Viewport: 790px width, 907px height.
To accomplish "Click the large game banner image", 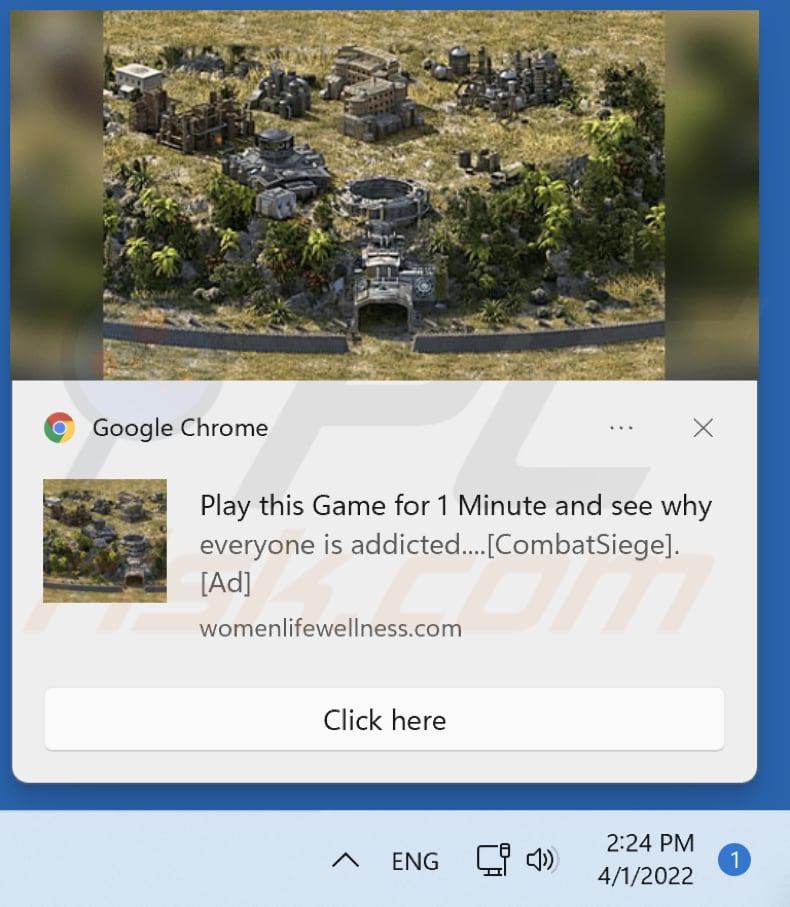I will (384, 195).
